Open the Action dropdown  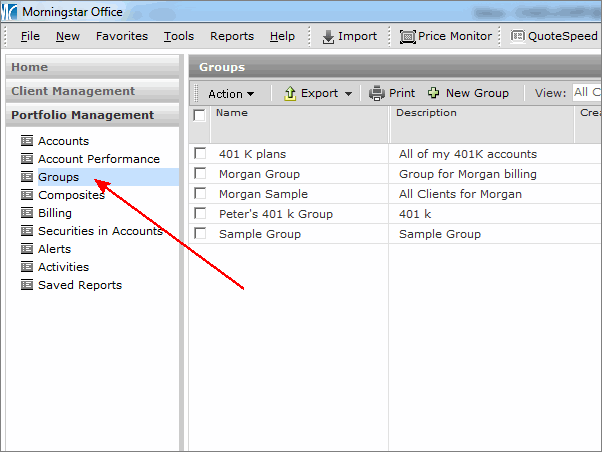(231, 93)
